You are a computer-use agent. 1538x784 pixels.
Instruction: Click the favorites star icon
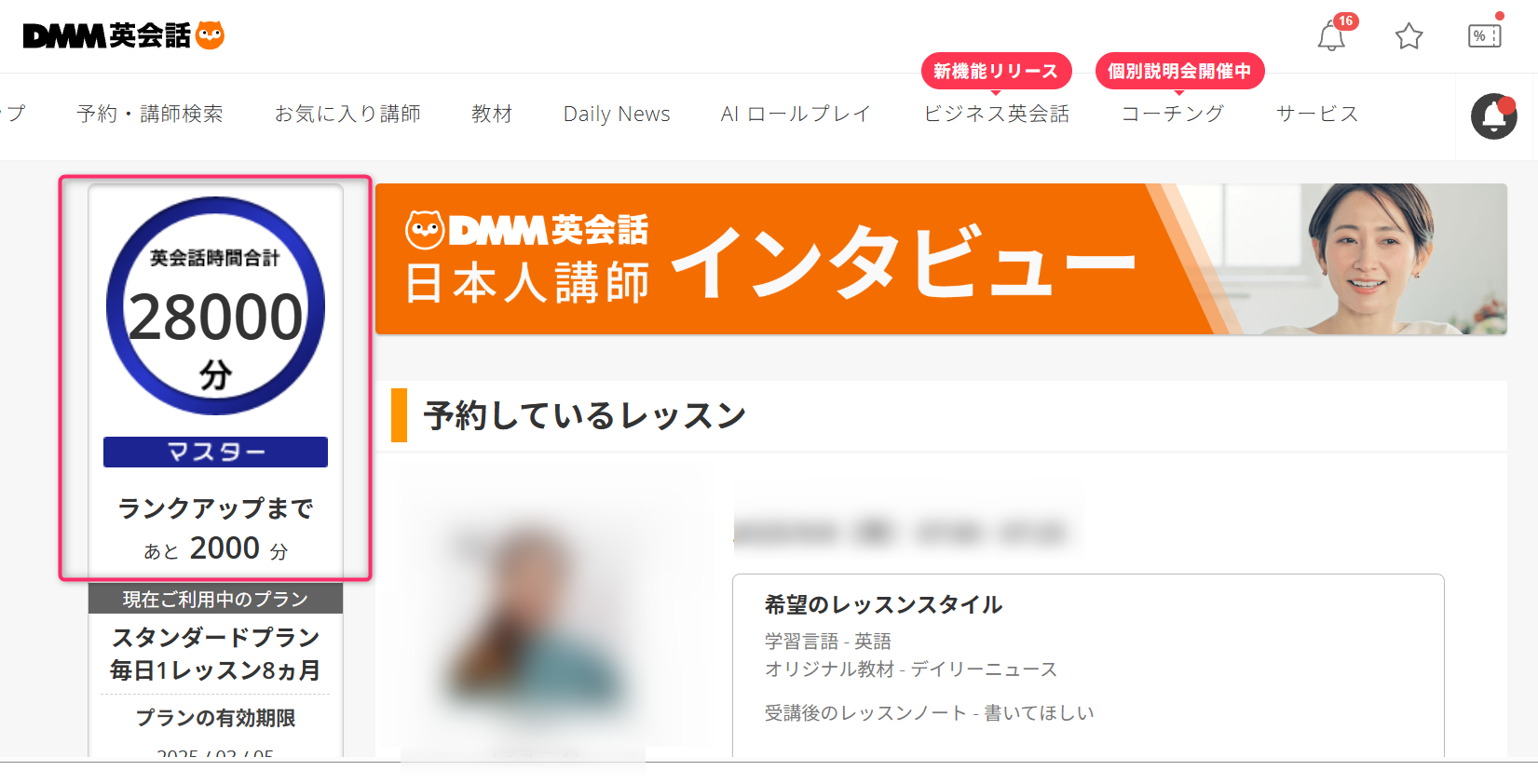pyautogui.click(x=1409, y=36)
